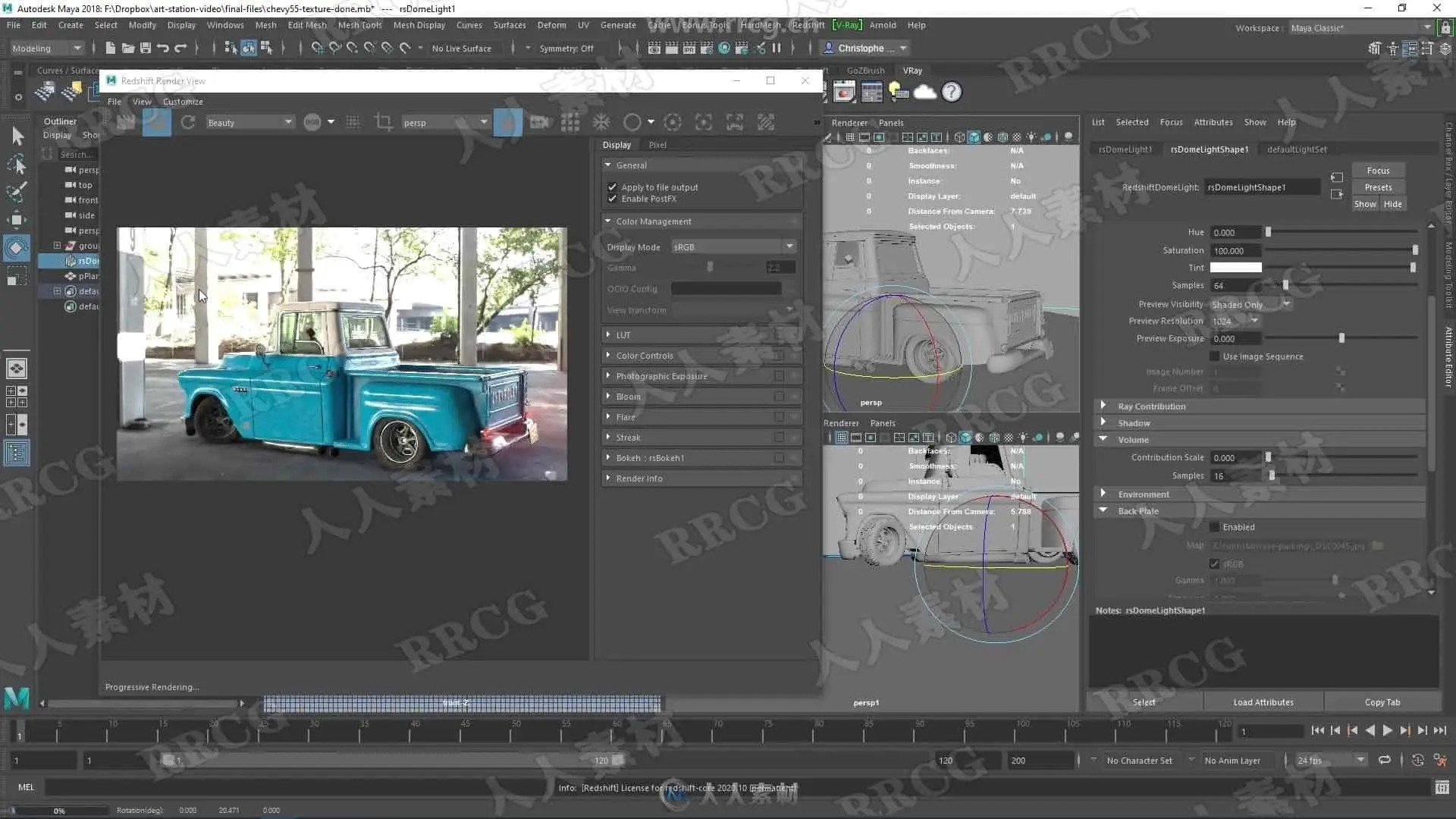The width and height of the screenshot is (1456, 819).
Task: Click the snowflake freeze tessellation icon
Action: [601, 122]
